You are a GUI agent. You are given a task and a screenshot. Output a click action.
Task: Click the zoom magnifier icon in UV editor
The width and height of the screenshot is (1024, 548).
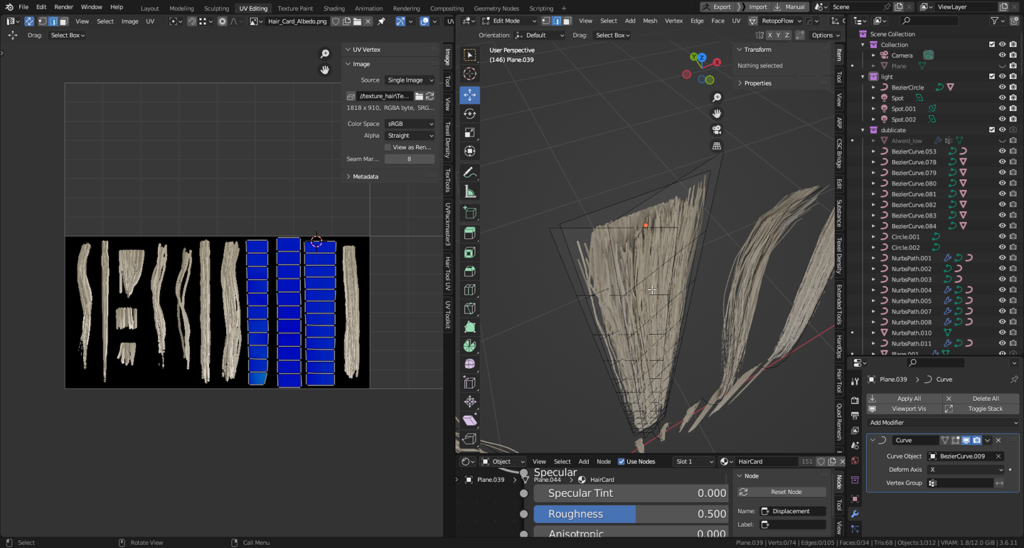coord(325,54)
